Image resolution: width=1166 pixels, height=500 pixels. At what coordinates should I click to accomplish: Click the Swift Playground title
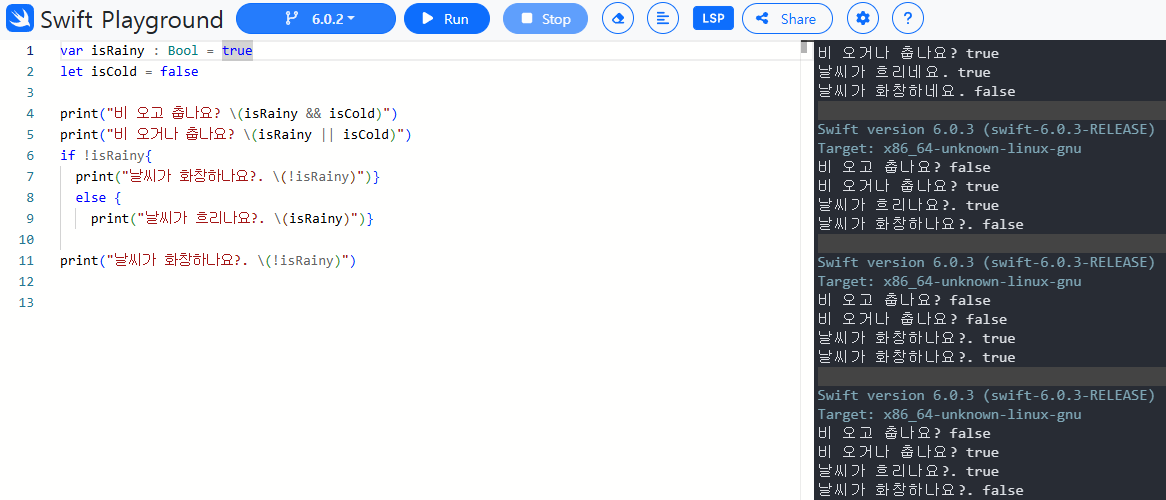pos(132,19)
